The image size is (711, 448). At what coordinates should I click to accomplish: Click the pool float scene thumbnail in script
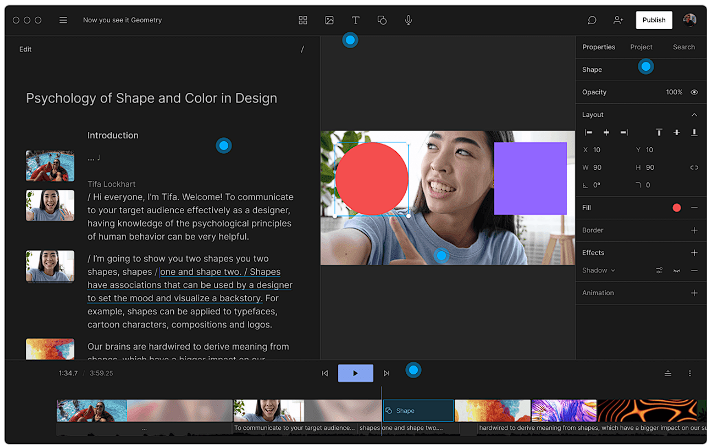tap(50, 166)
